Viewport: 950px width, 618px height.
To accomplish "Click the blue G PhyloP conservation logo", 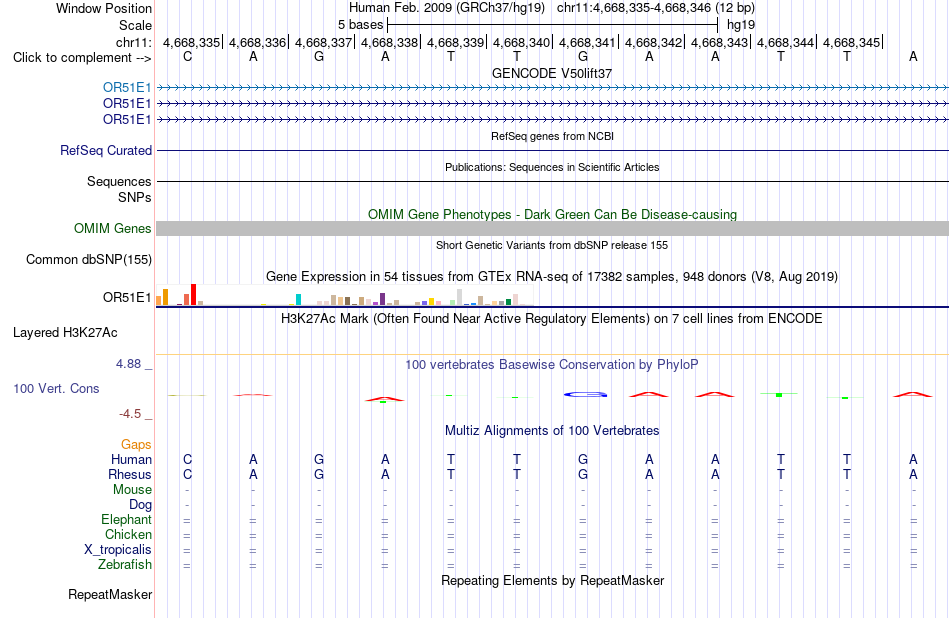I will pyautogui.click(x=585, y=394).
